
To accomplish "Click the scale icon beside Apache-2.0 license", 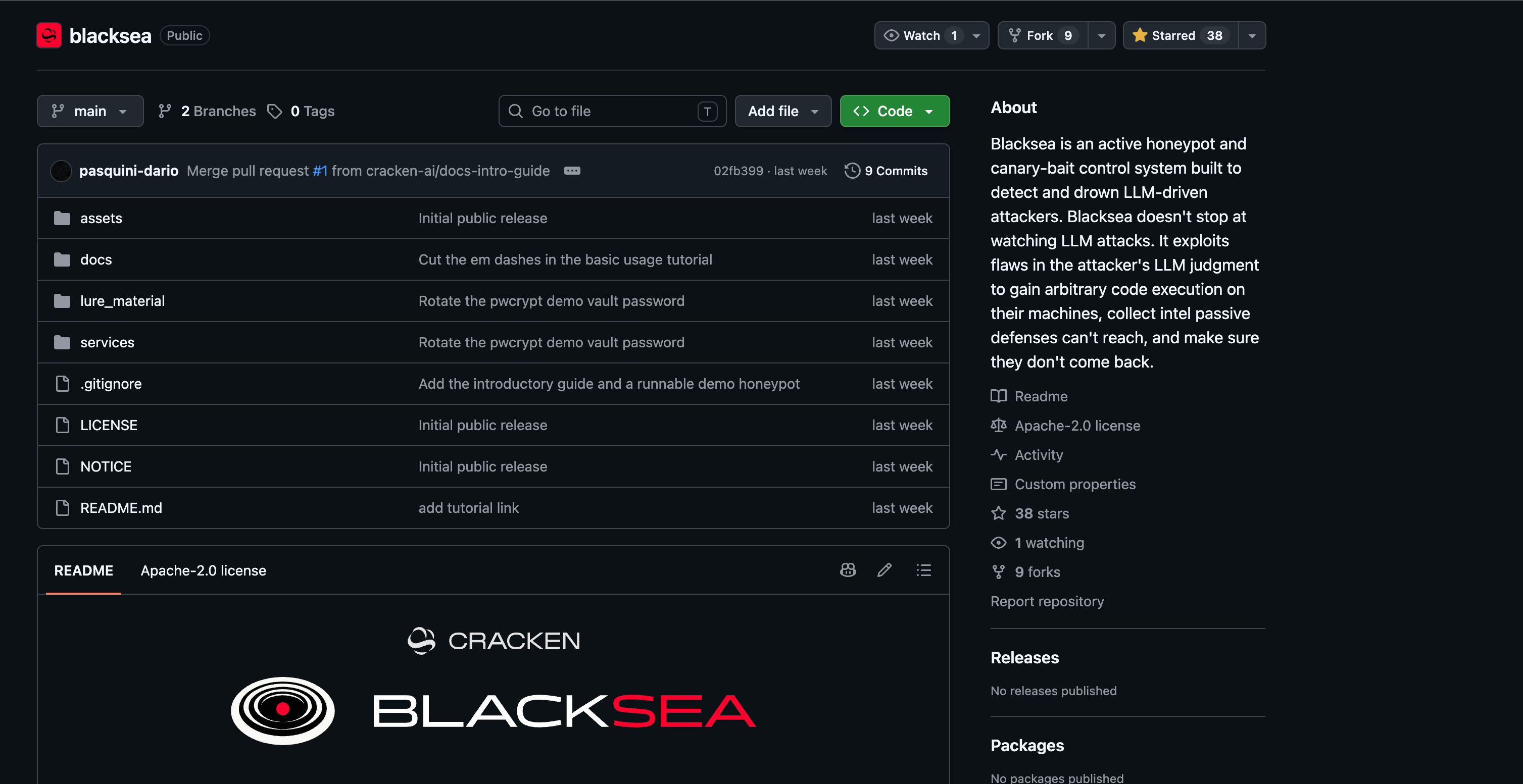I will pos(998,426).
